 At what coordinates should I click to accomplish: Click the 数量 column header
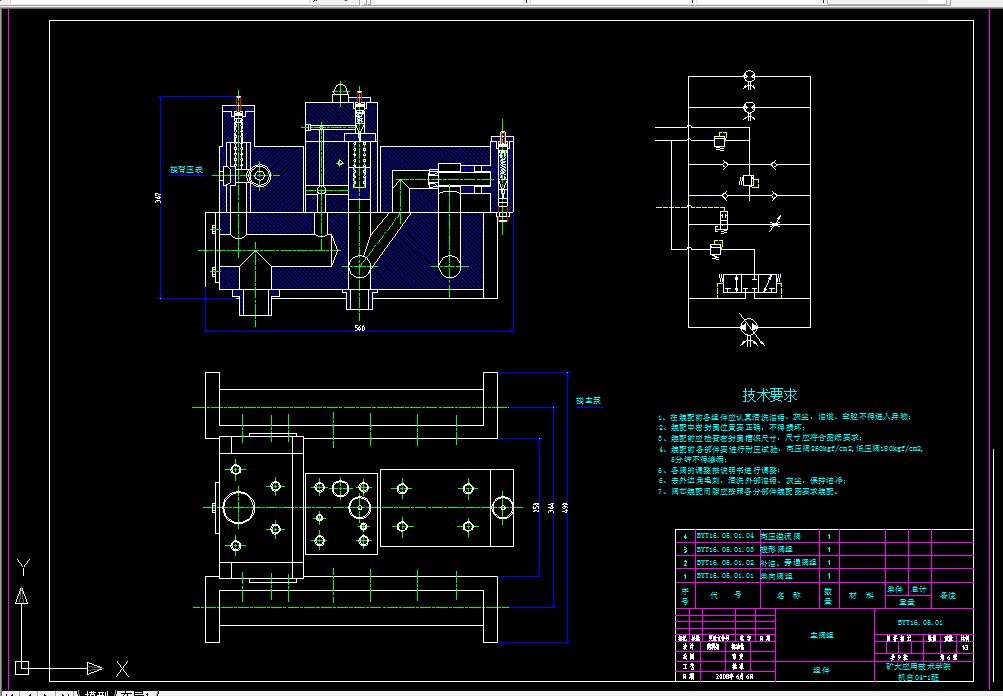(x=828, y=596)
